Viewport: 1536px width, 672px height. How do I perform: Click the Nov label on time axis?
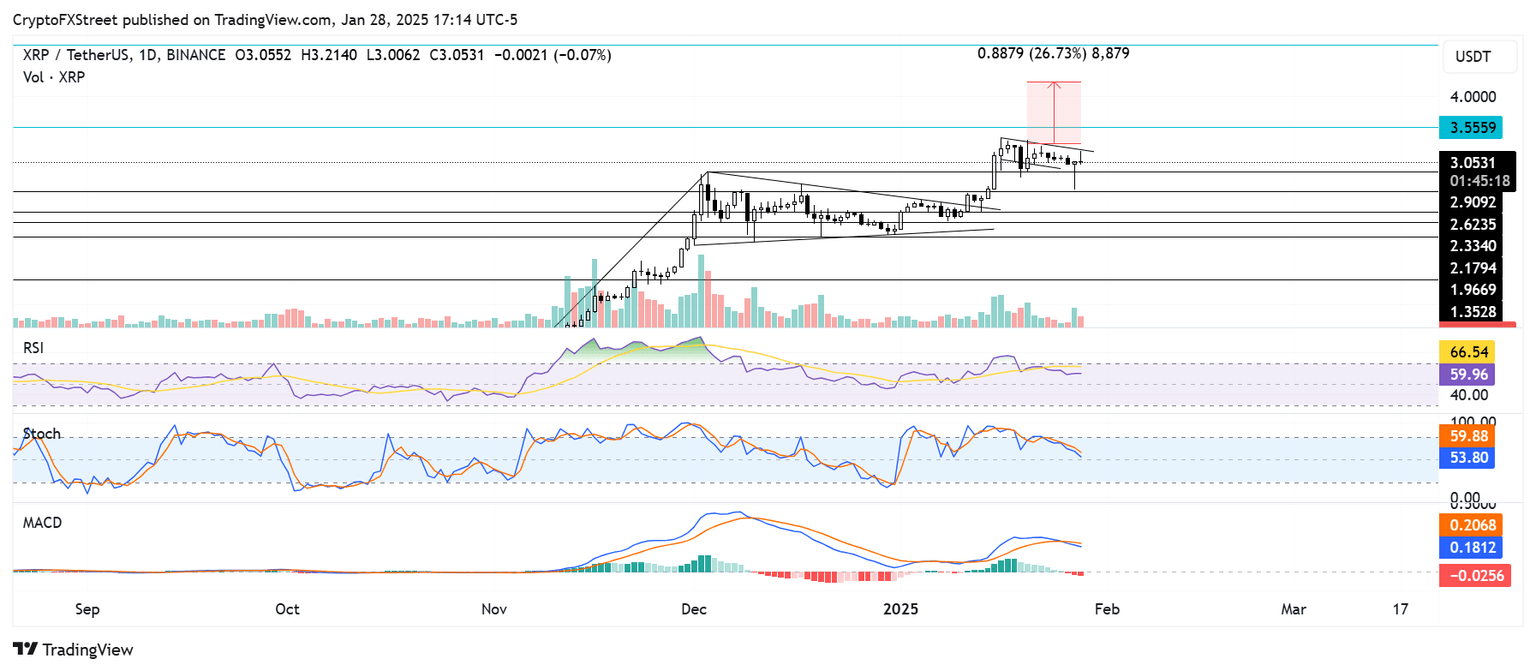[494, 608]
